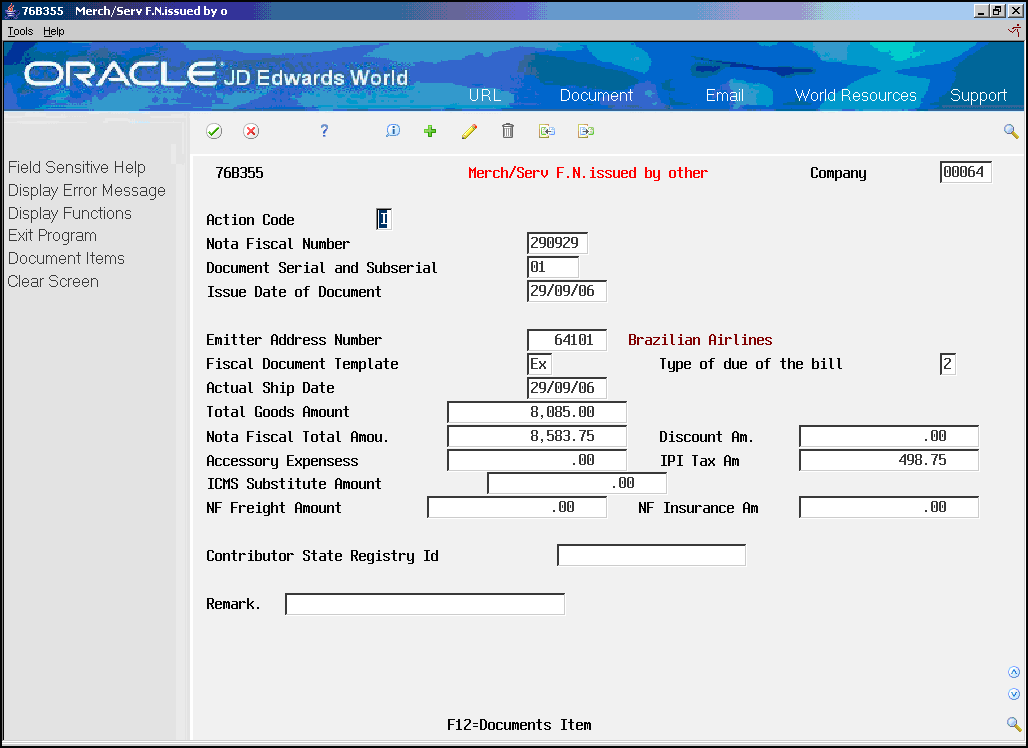The image size is (1028, 748).
Task: Click NF Insurance Am field
Action: pyautogui.click(x=888, y=507)
